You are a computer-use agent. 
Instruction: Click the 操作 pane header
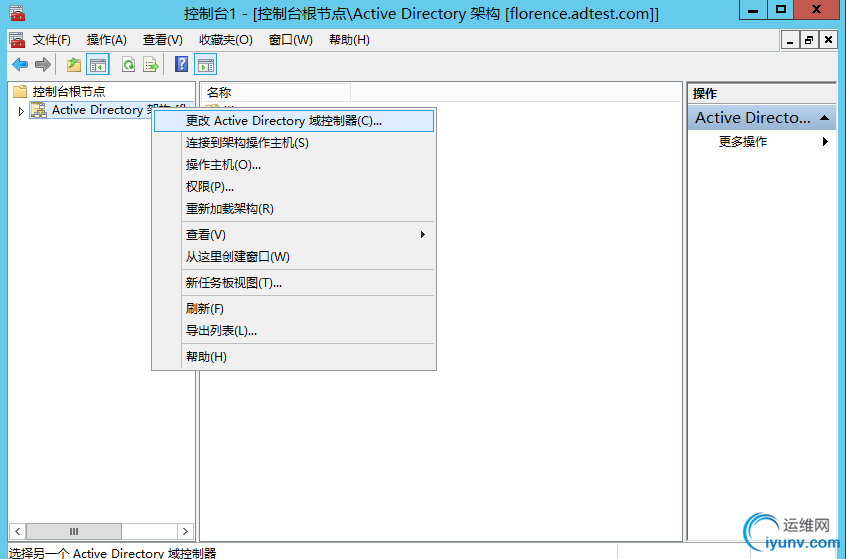tap(761, 93)
